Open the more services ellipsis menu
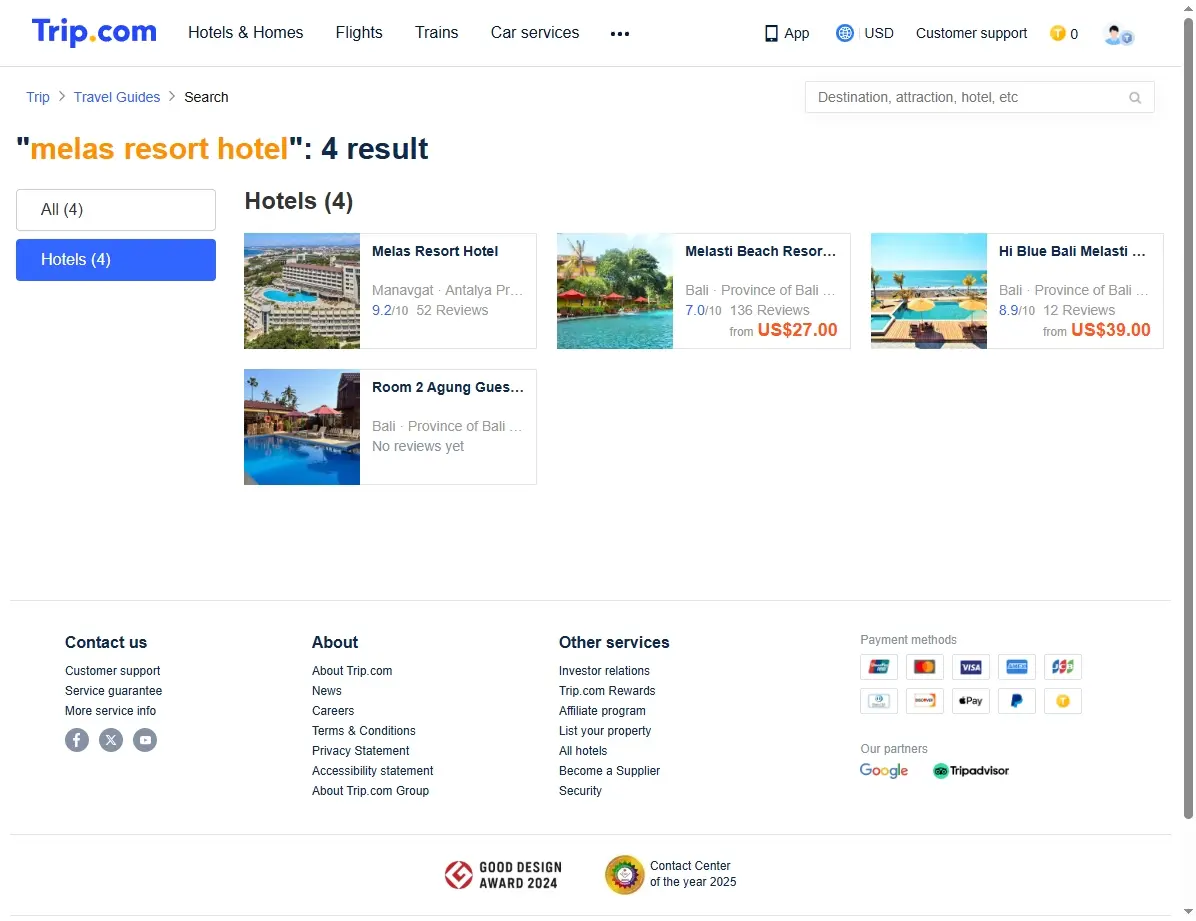Screen dimensions: 1196x921 click(619, 34)
